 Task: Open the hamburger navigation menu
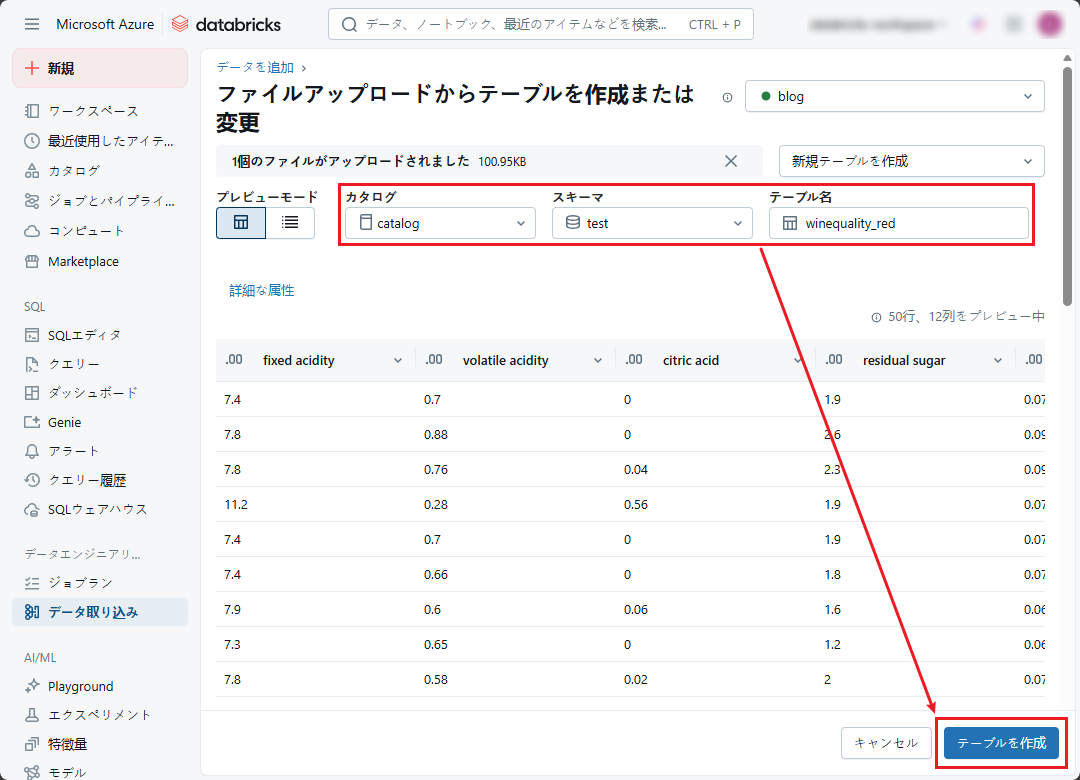click(x=32, y=24)
